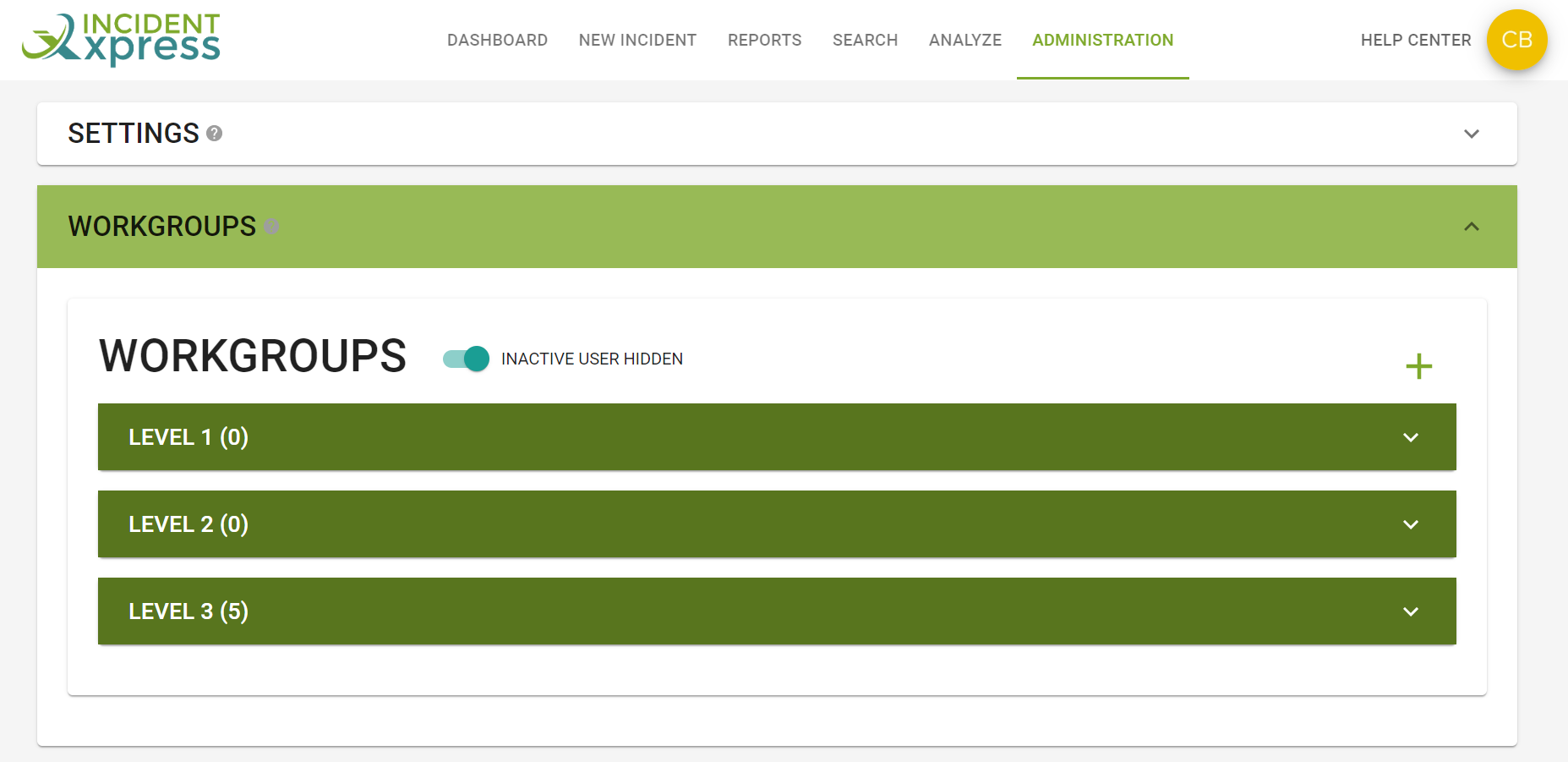Click the large WORKGROUPS card heading
Image resolution: width=1568 pixels, height=762 pixels.
253,356
